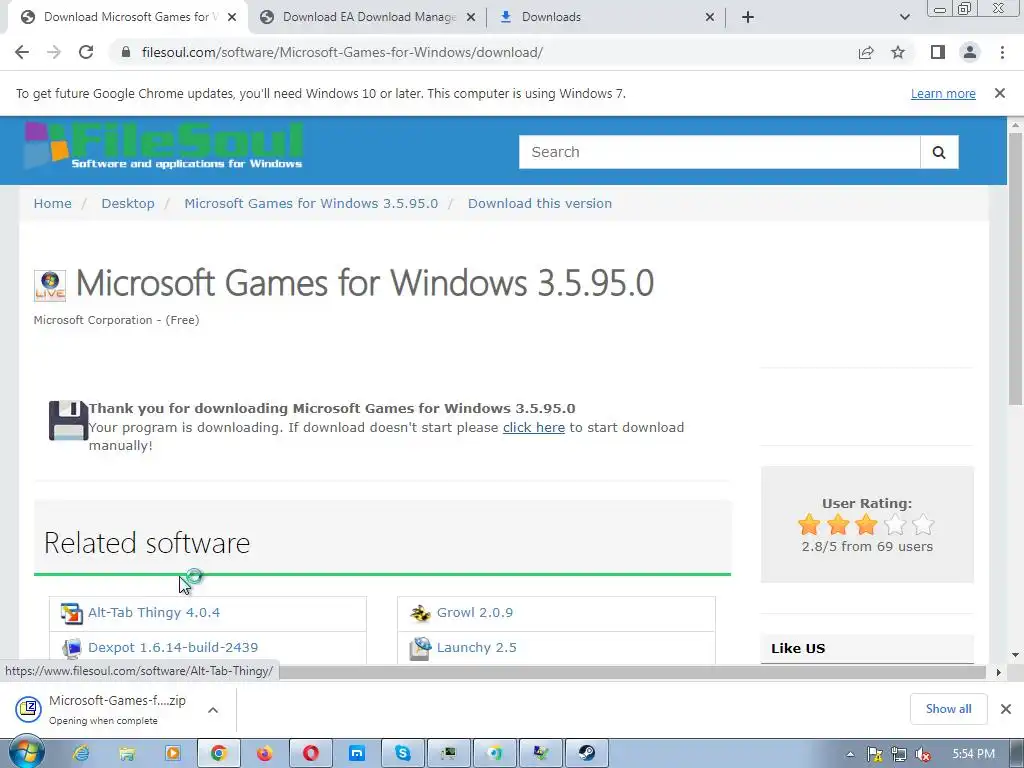Click the Games for Windows Live icon
The width and height of the screenshot is (1024, 768).
[50, 285]
